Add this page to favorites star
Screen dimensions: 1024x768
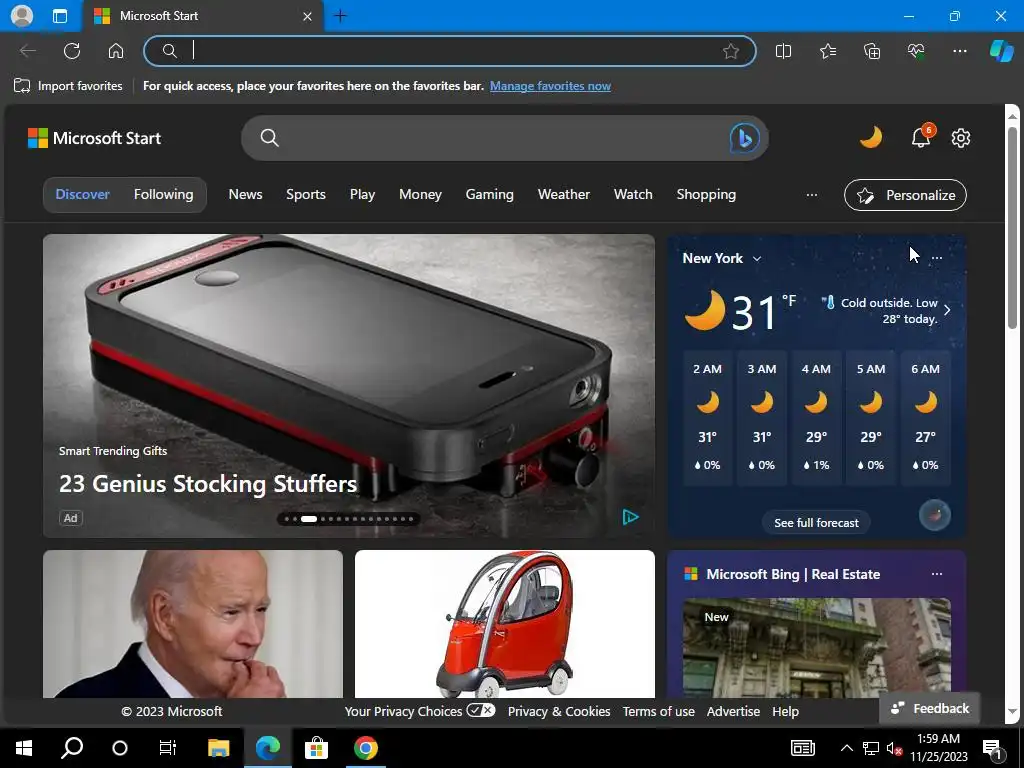[731, 51]
